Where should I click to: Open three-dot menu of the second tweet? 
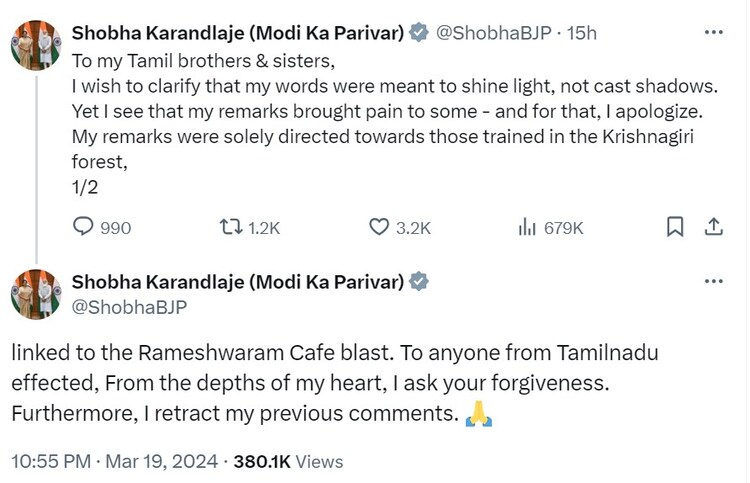click(713, 281)
